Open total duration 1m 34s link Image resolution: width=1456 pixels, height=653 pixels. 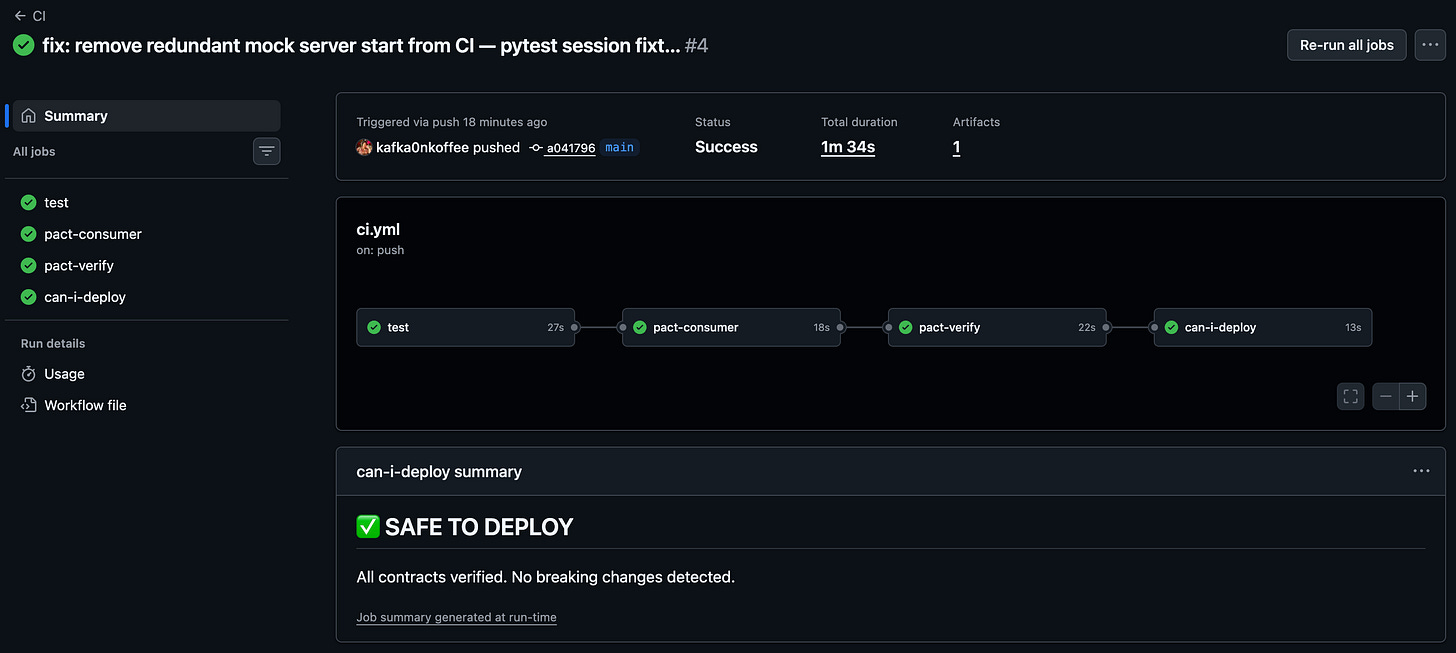(848, 147)
